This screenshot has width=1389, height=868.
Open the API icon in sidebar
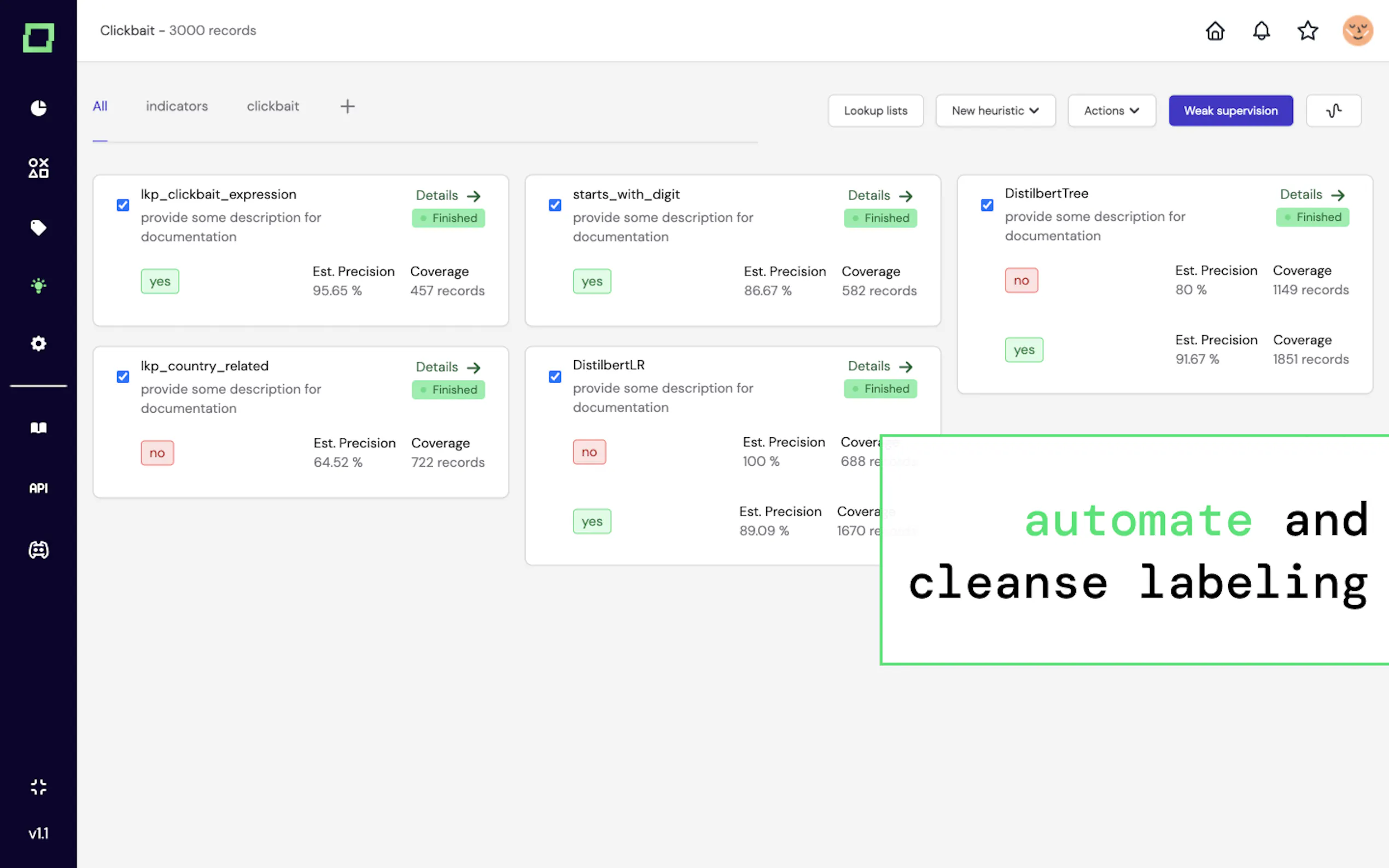(x=38, y=488)
